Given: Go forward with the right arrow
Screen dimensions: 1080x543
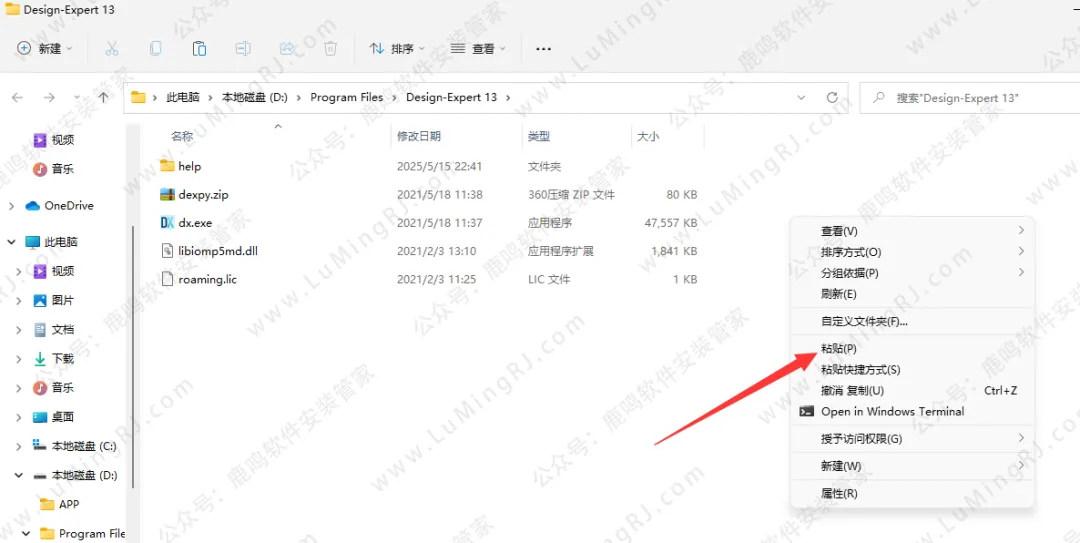Looking at the screenshot, I should click(x=49, y=98).
